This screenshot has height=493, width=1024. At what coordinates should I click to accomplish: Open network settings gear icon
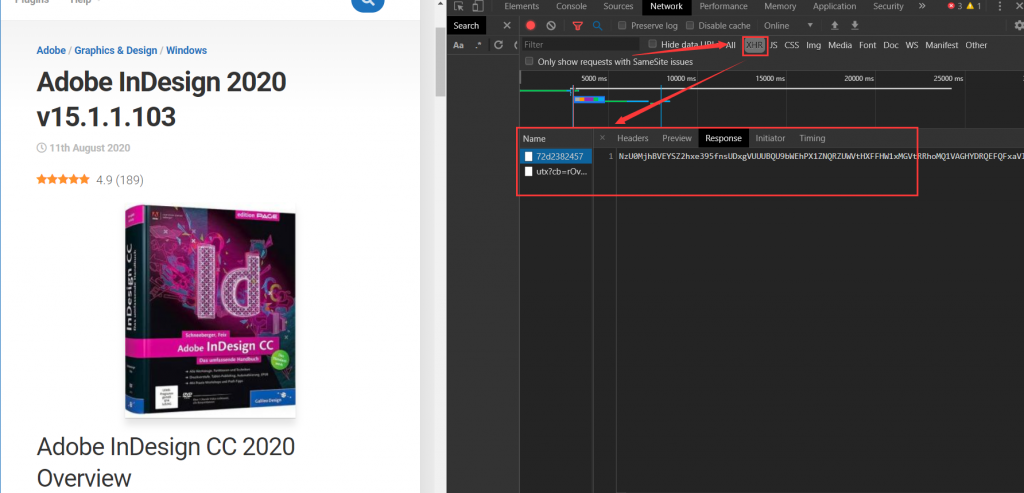pyautogui.click(x=1019, y=25)
